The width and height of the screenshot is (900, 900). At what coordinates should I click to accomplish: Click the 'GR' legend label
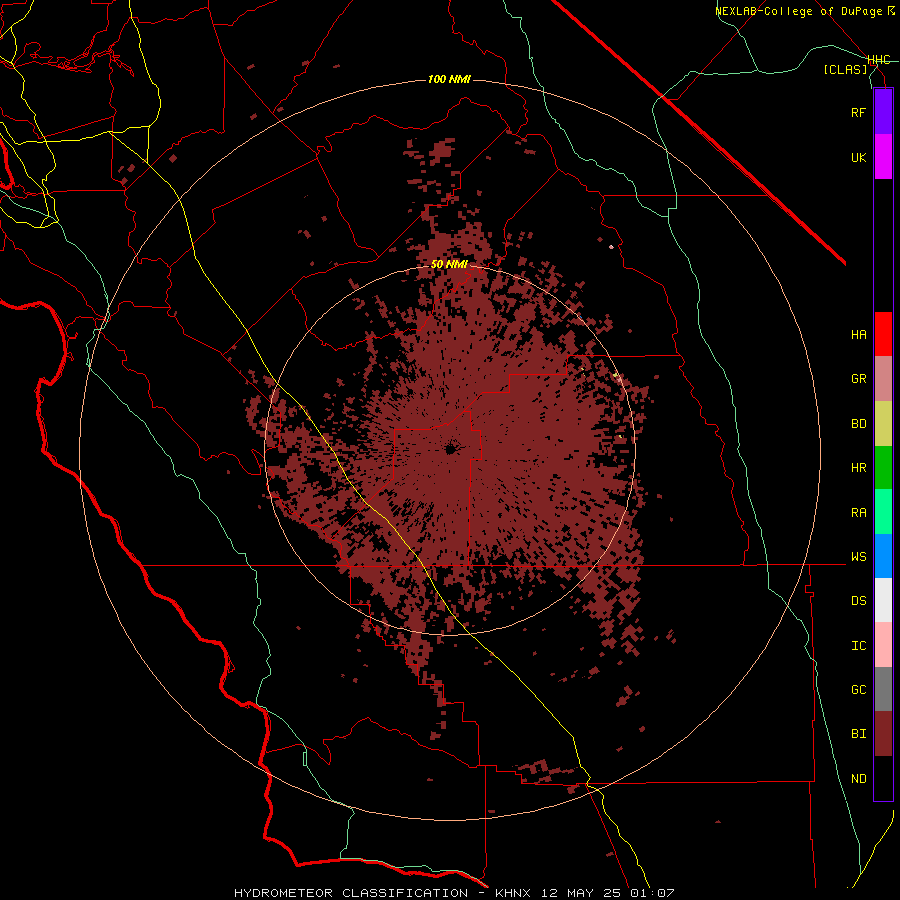click(x=858, y=379)
